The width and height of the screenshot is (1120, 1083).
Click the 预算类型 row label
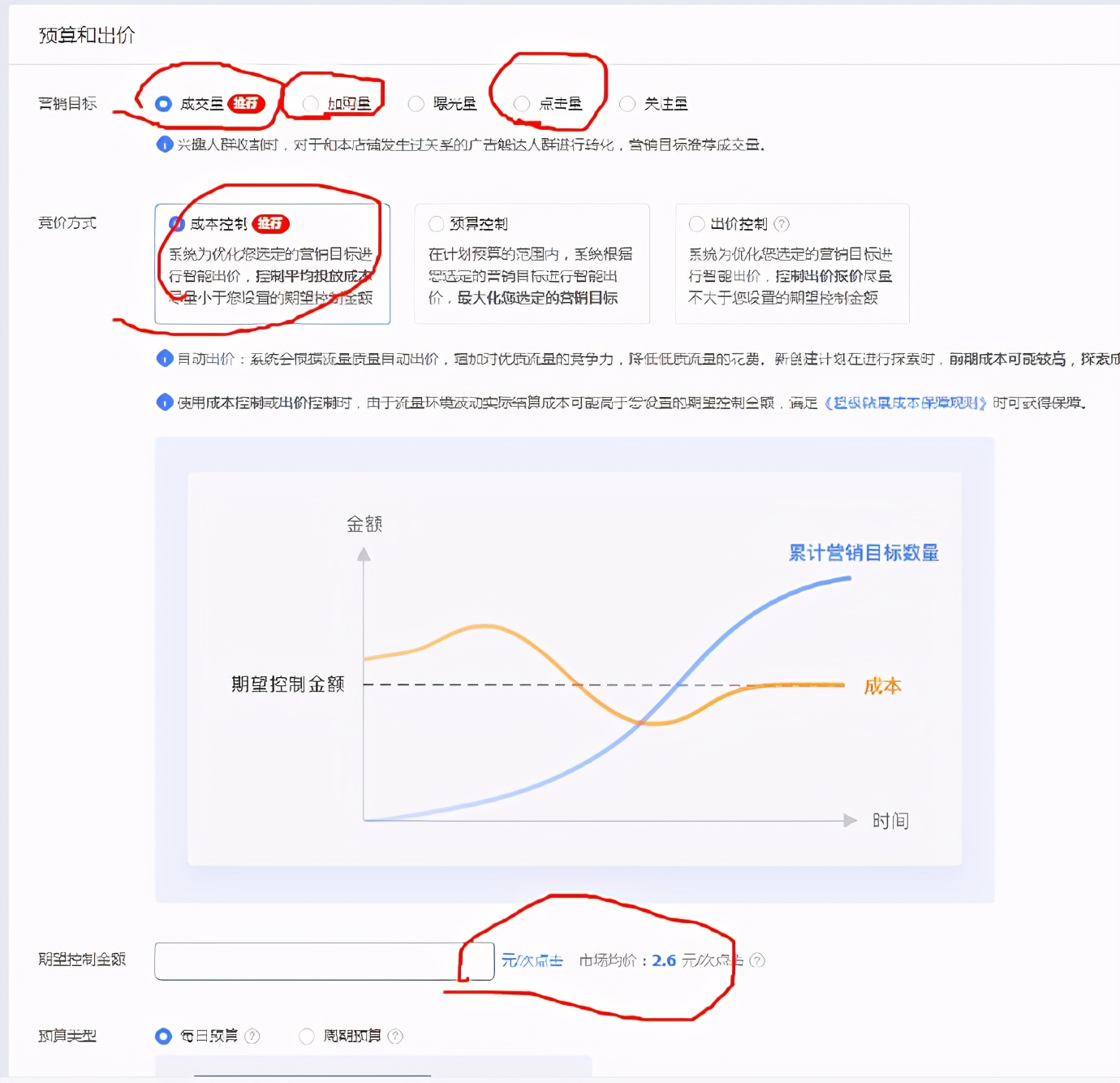(x=67, y=1036)
